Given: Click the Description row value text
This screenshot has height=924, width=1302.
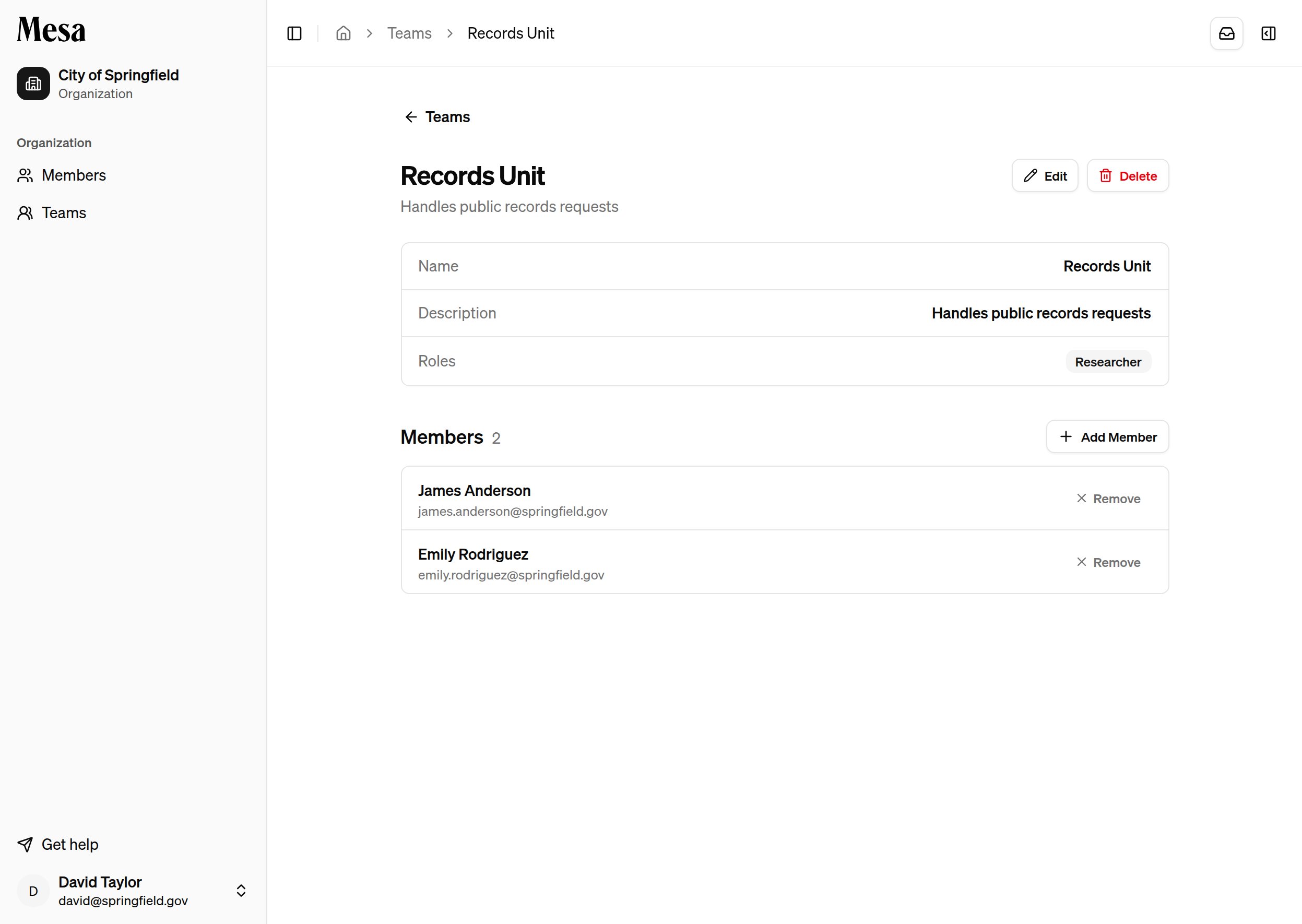Looking at the screenshot, I should [x=1041, y=314].
